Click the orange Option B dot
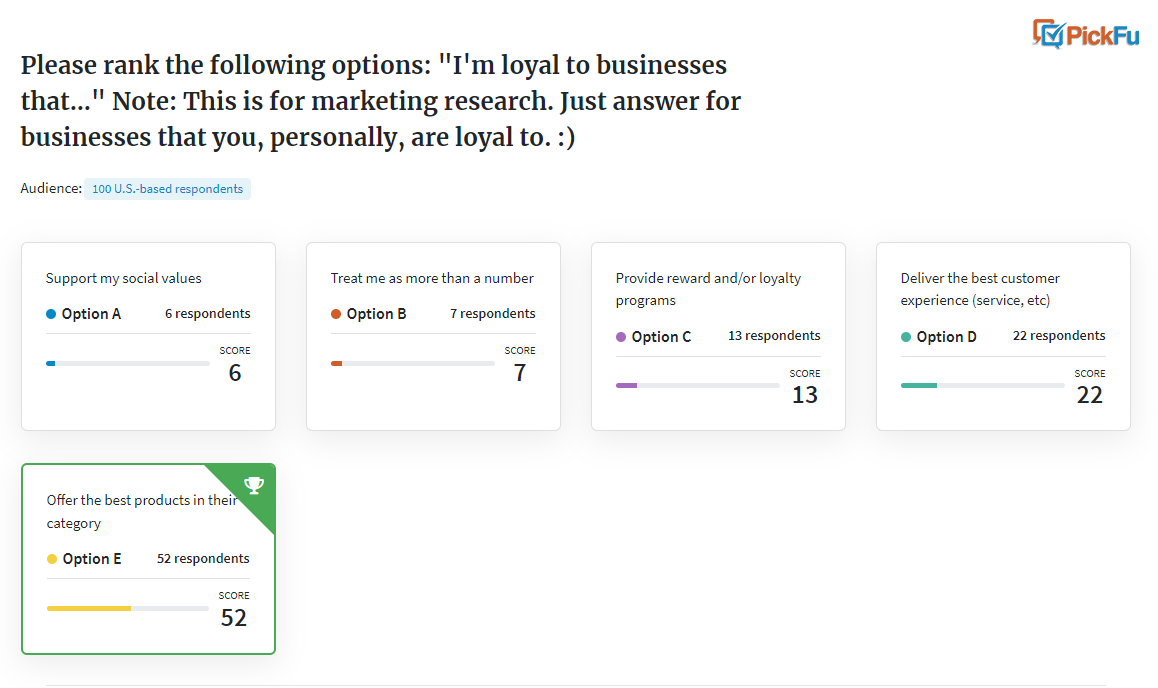Image resolution: width=1158 pixels, height=688 pixels. [x=336, y=314]
